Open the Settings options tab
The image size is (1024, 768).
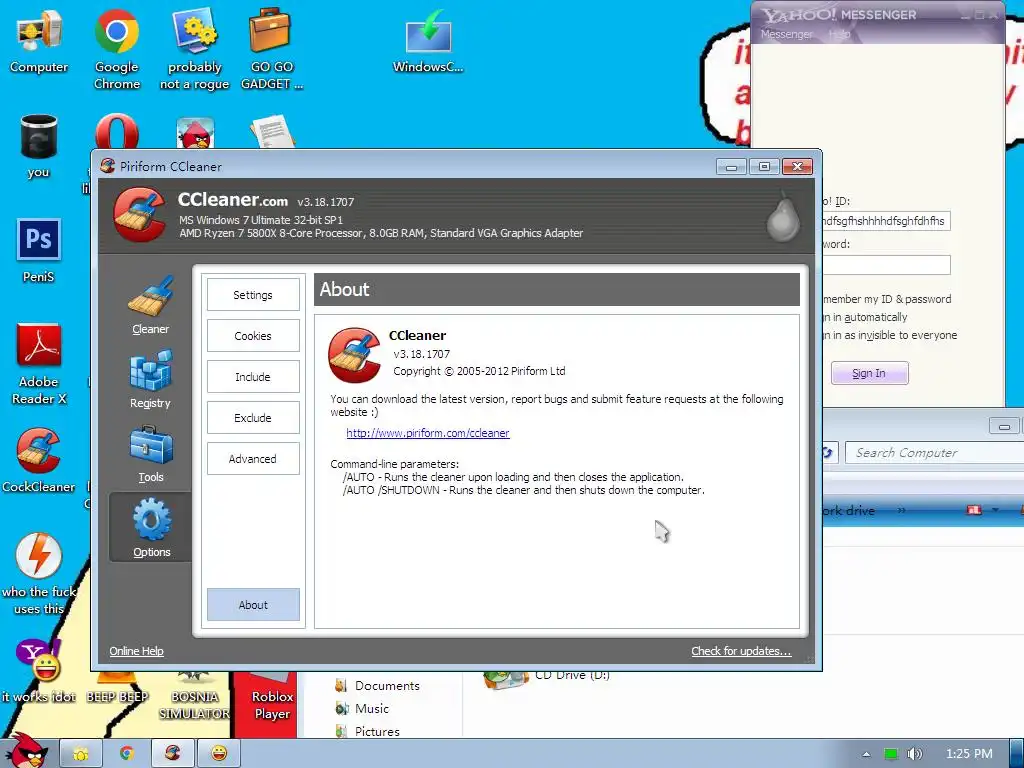253,295
